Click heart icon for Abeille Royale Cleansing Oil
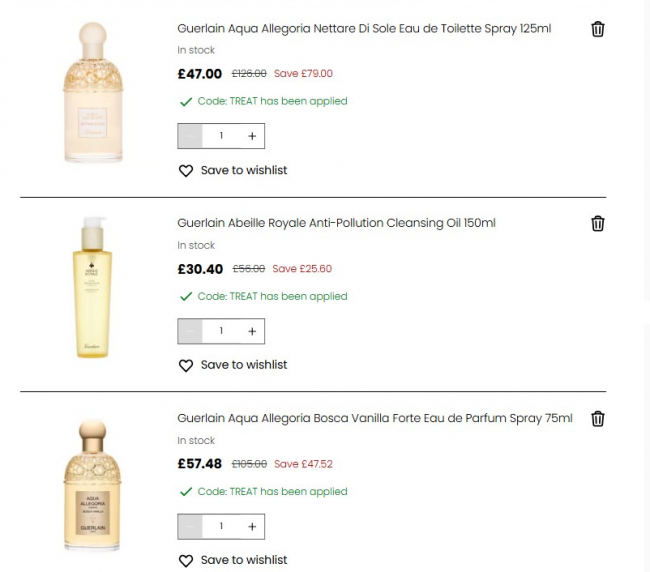650x572 pixels. pos(185,366)
